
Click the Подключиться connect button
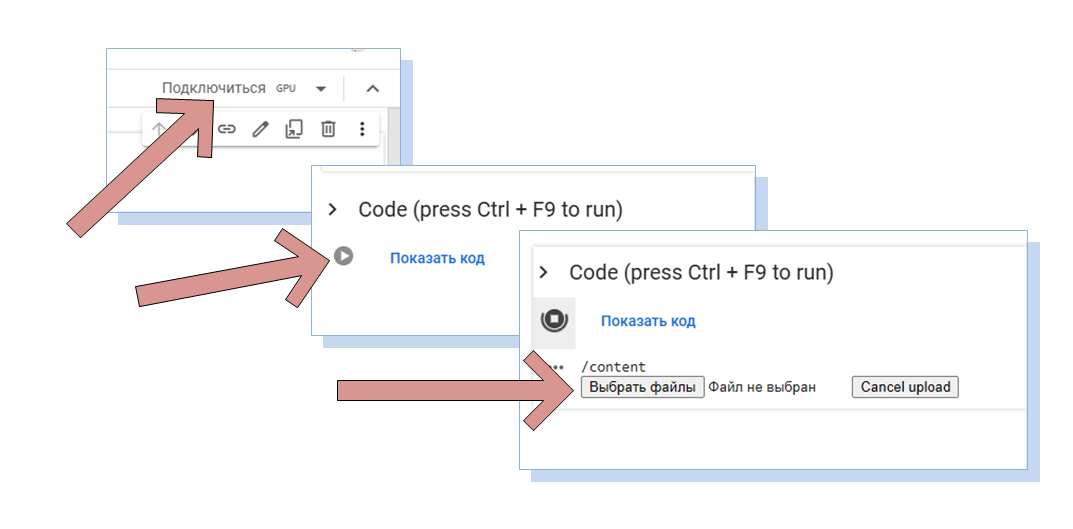tap(214, 88)
